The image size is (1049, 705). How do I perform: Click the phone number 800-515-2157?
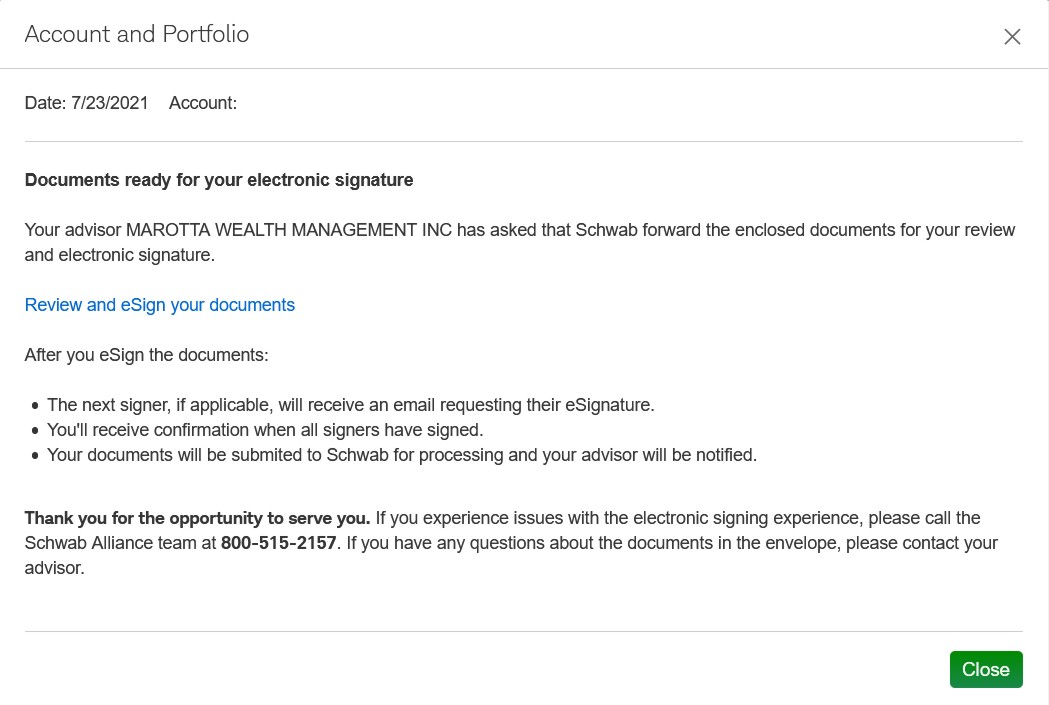(279, 543)
